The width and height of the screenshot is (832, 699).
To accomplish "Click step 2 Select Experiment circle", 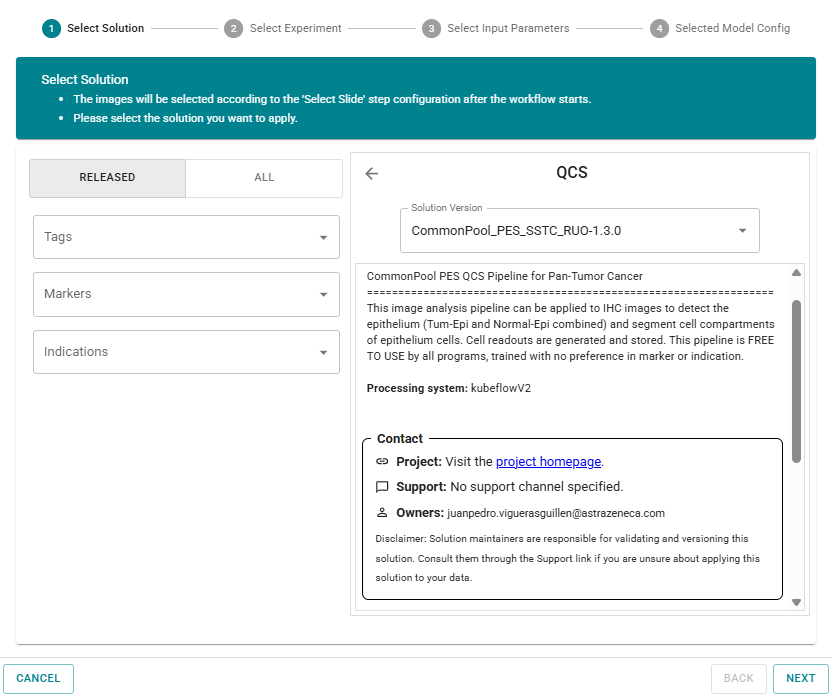I will [x=233, y=29].
